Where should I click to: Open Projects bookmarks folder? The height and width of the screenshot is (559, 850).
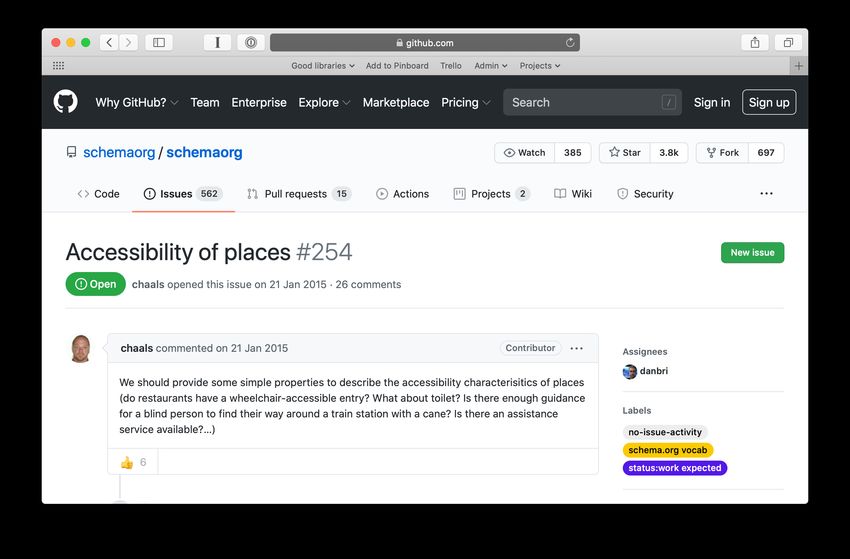click(540, 66)
